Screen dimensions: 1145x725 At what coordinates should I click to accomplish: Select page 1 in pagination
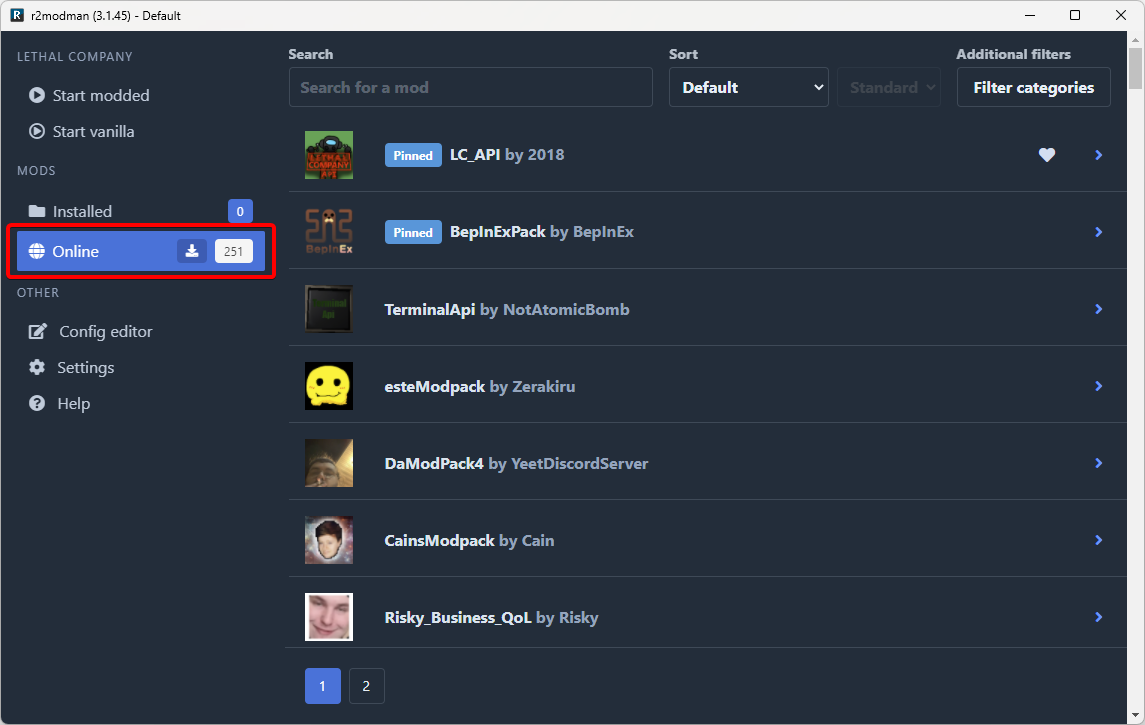click(322, 686)
